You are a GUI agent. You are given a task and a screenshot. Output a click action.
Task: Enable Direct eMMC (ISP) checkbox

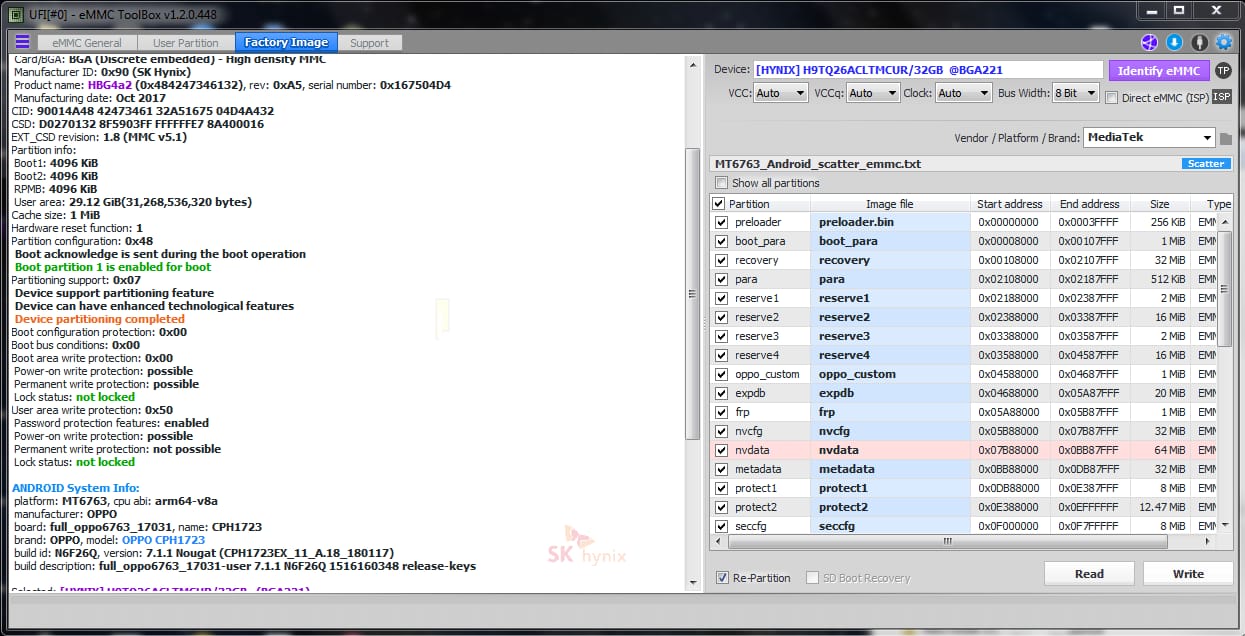click(x=1111, y=97)
